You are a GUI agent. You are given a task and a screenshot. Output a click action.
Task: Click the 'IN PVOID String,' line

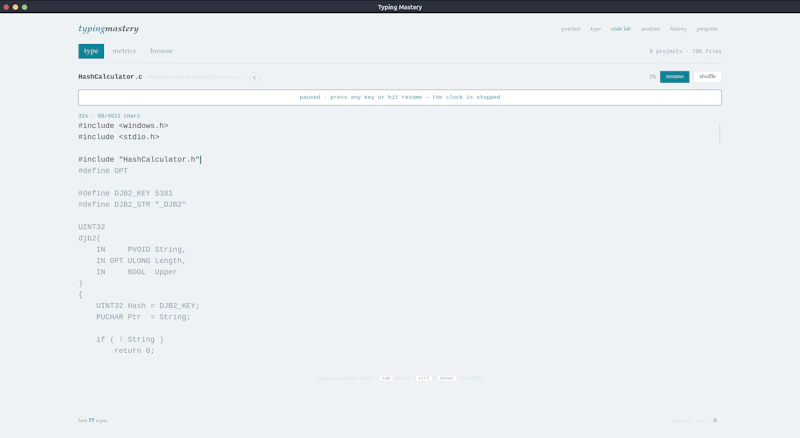tap(141, 249)
